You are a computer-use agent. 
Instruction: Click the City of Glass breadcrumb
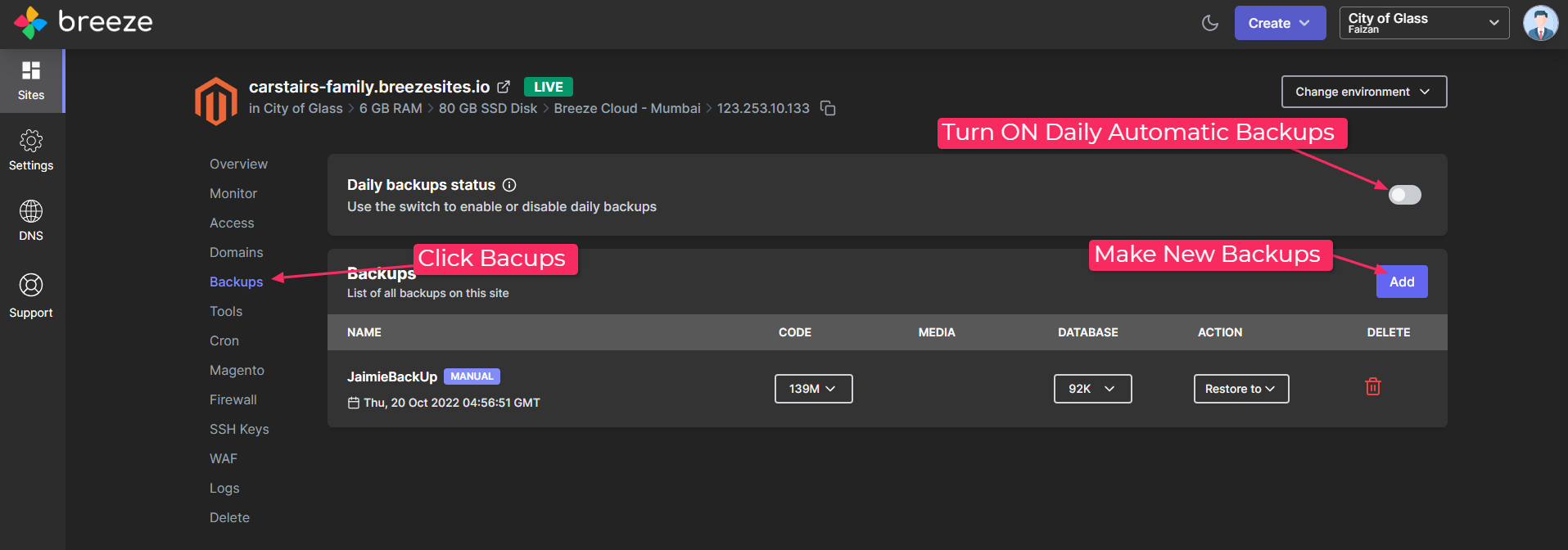pyautogui.click(x=303, y=108)
